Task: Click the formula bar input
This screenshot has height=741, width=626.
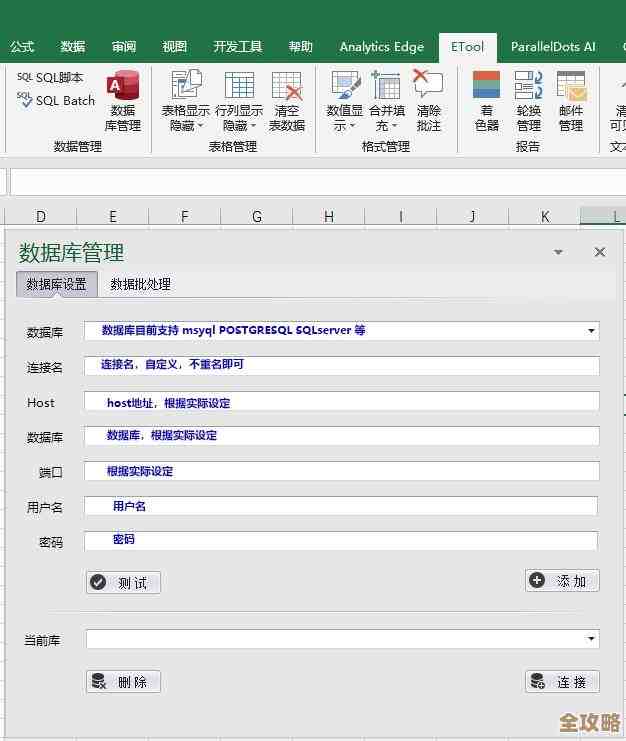Action: 318,182
